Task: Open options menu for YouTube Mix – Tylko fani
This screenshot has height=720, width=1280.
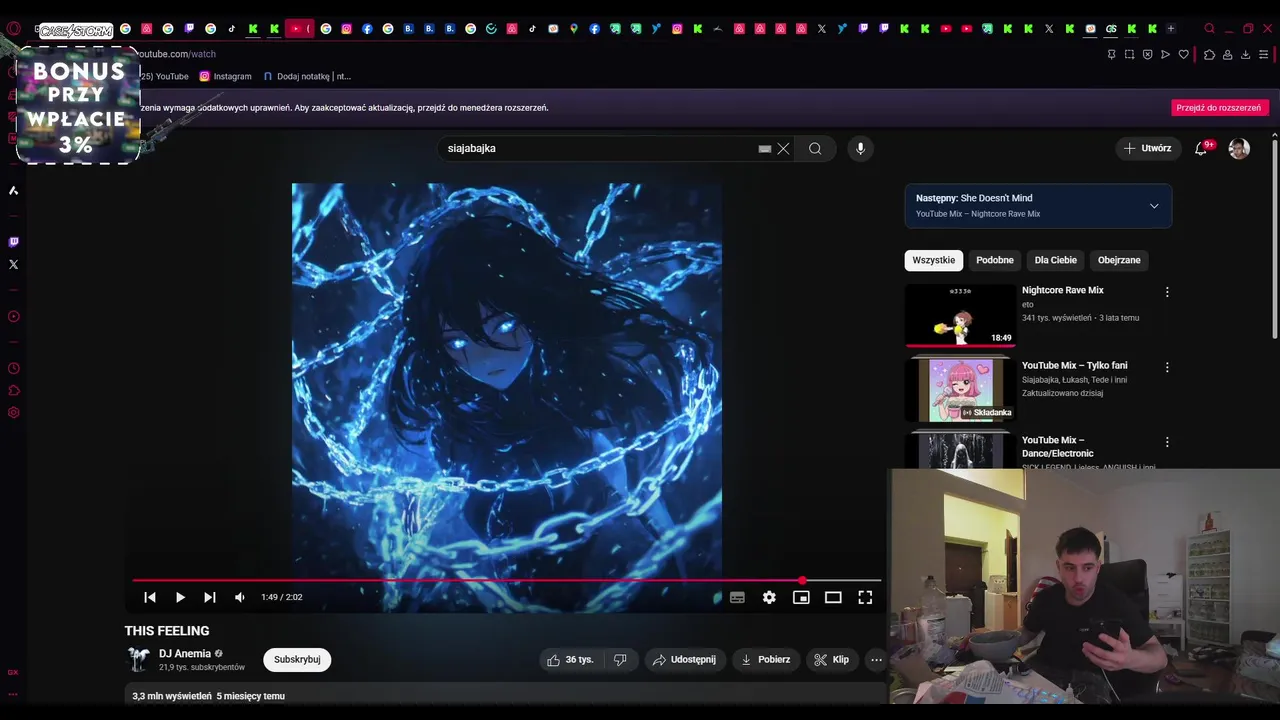Action: pos(1167,367)
